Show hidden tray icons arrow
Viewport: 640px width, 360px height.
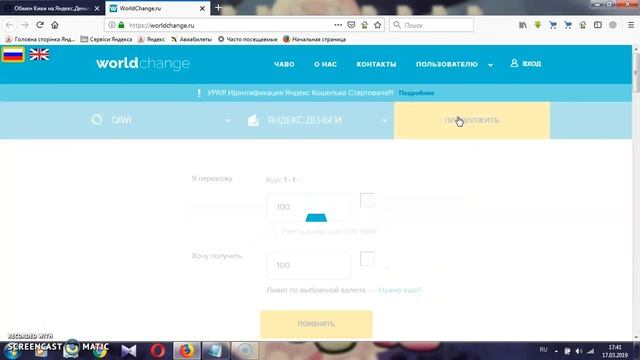point(556,351)
